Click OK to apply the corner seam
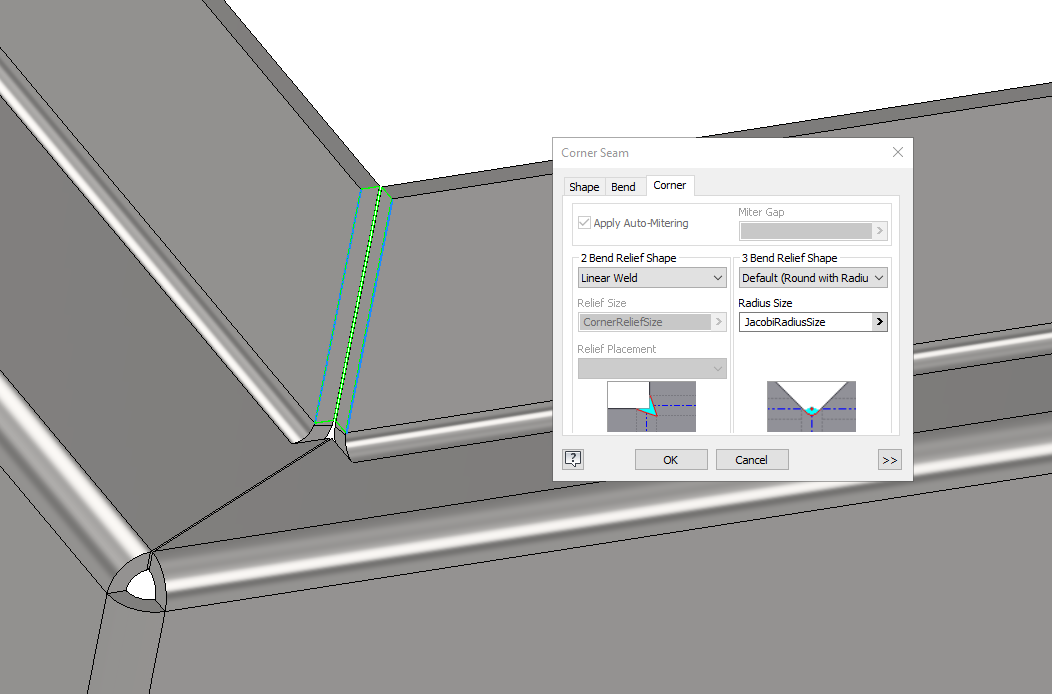 pyautogui.click(x=670, y=459)
